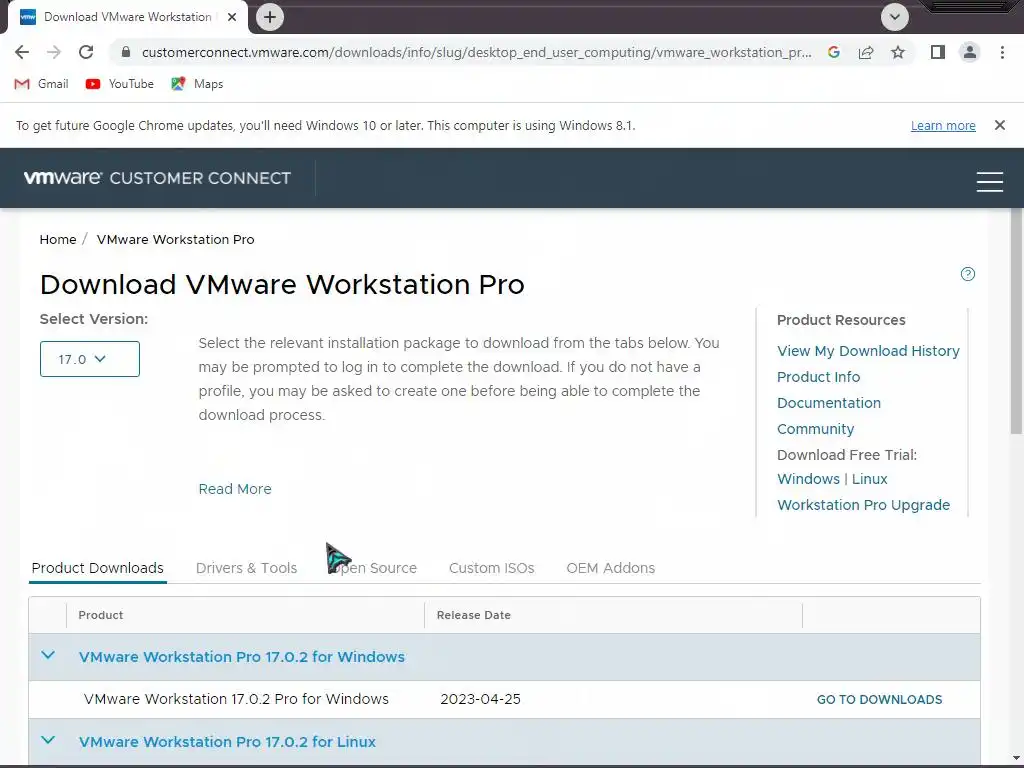The image size is (1024, 768).
Task: Select the Product Downloads tab
Action: point(97,568)
